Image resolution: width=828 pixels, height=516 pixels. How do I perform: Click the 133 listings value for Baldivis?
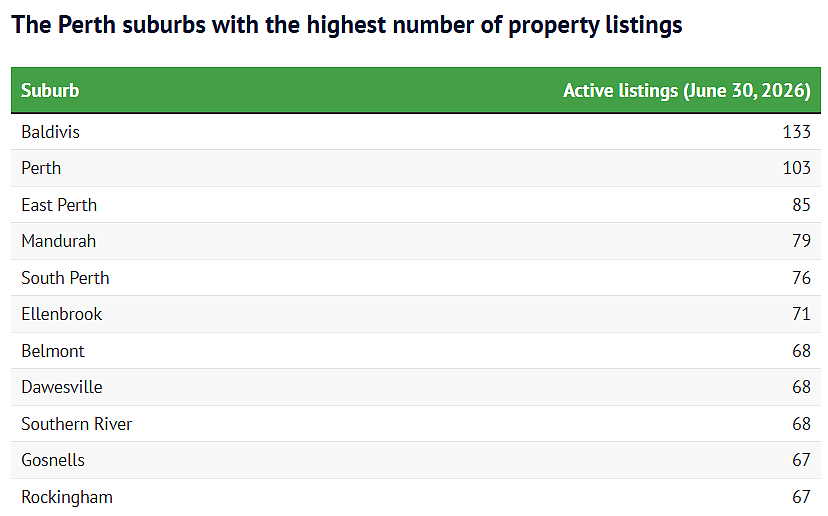click(x=796, y=132)
